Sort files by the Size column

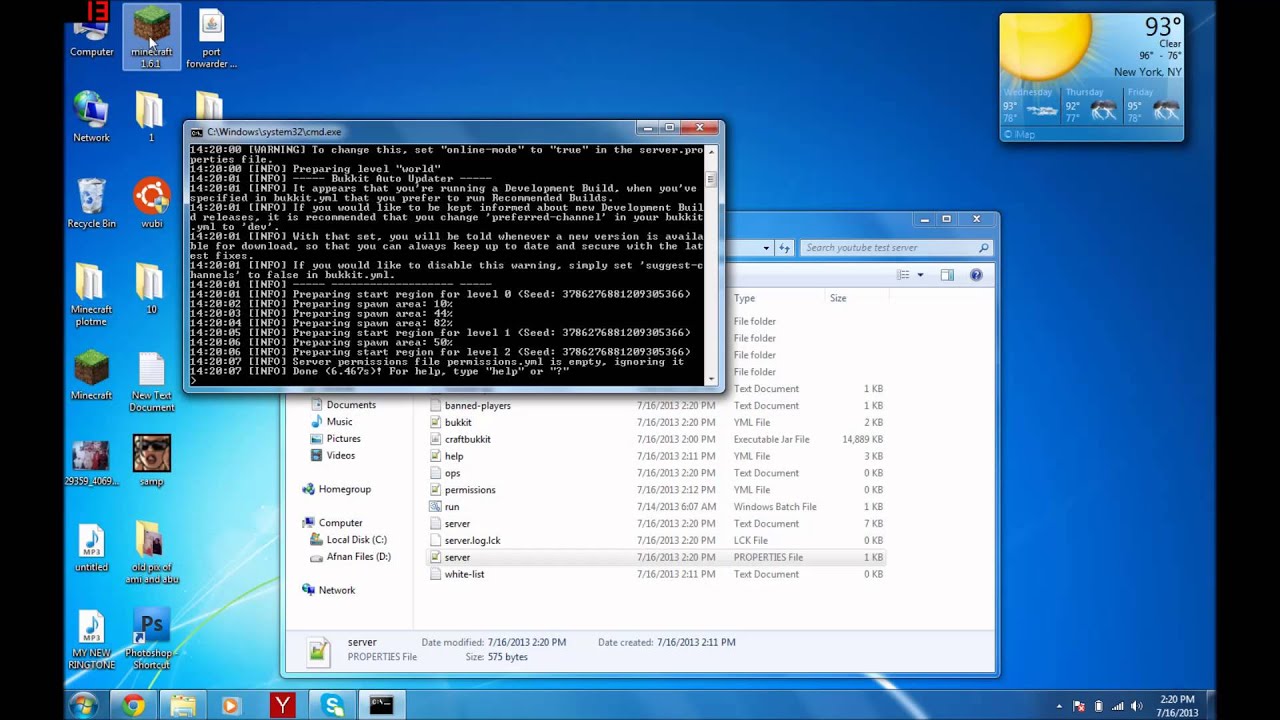[x=838, y=298]
